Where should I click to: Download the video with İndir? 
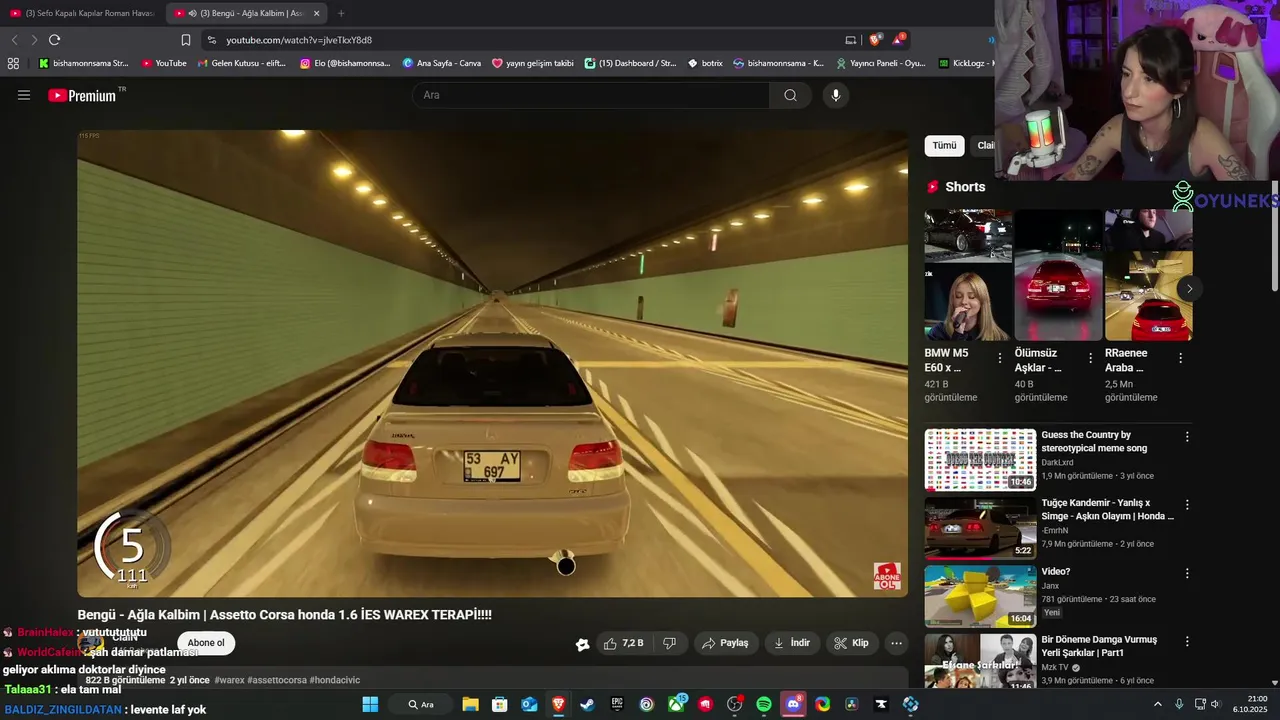792,643
